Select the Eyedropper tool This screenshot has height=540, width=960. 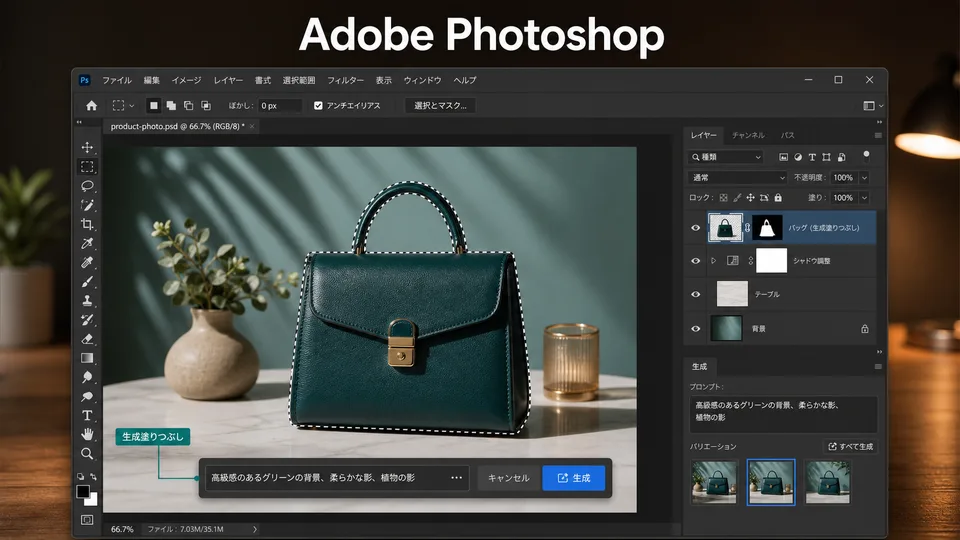[87, 243]
